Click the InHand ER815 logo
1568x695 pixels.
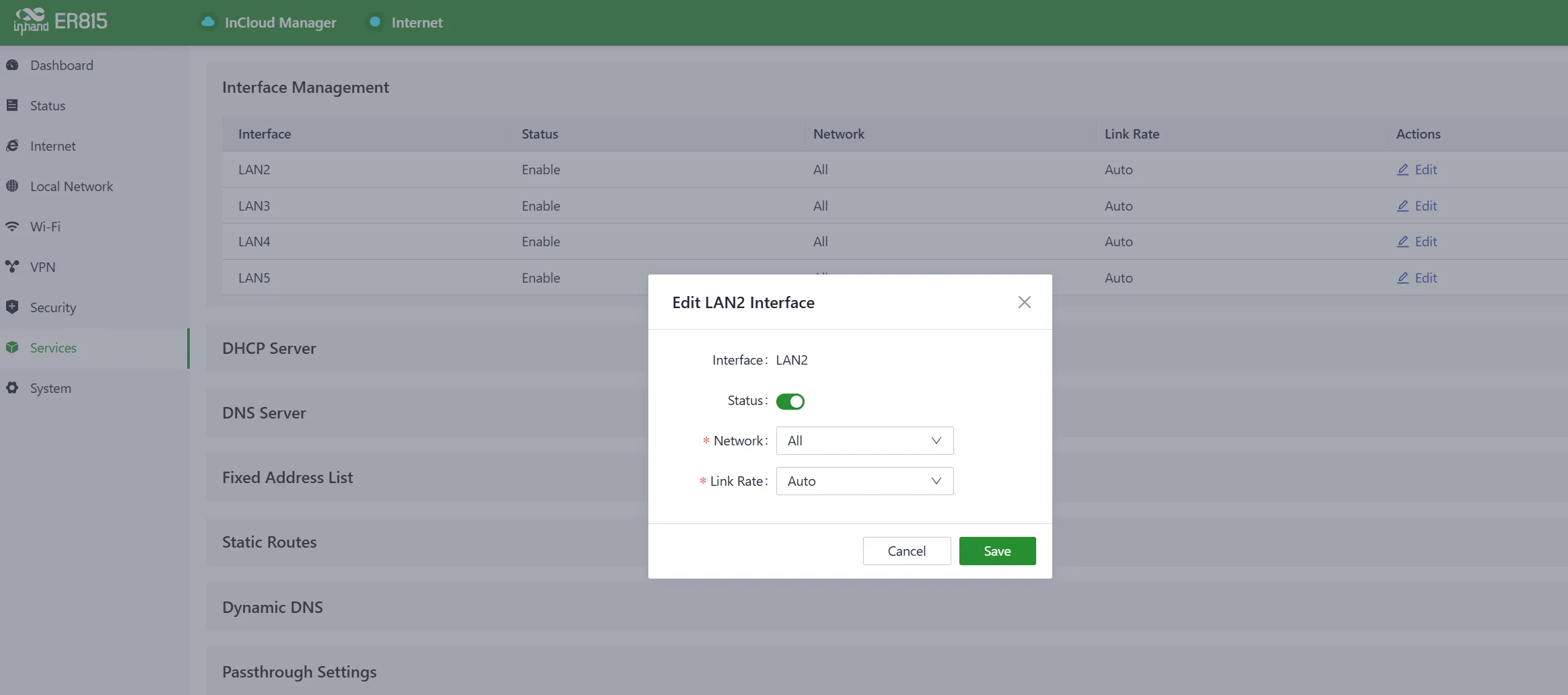tap(61, 22)
